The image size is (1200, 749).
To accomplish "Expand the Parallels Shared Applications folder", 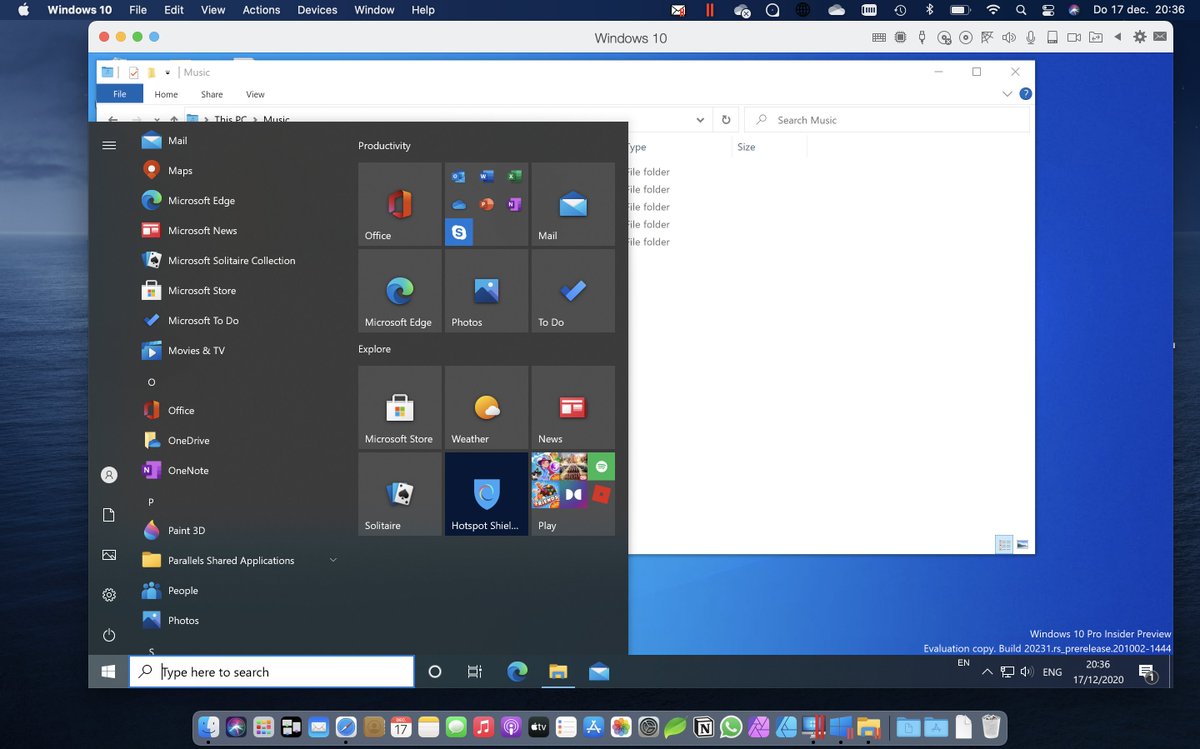I will point(333,560).
